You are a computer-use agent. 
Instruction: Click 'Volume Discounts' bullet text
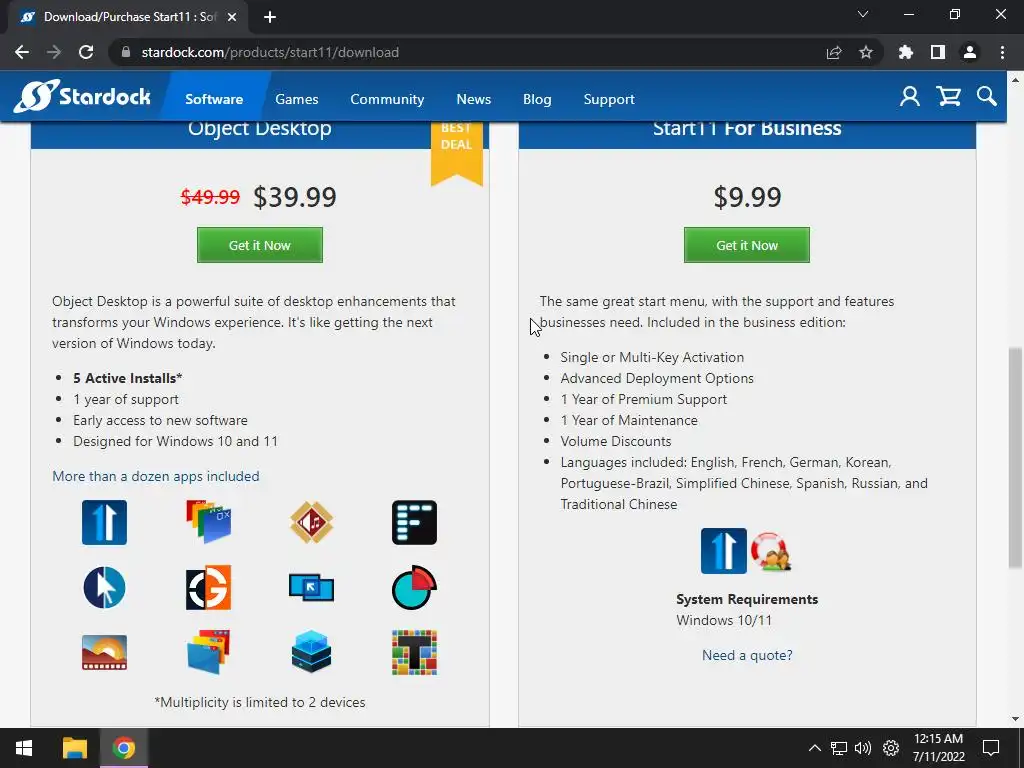click(x=616, y=441)
